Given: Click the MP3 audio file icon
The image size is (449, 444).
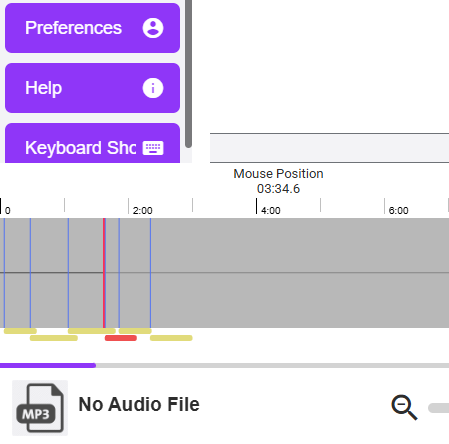Looking at the screenshot, I should point(40,408).
